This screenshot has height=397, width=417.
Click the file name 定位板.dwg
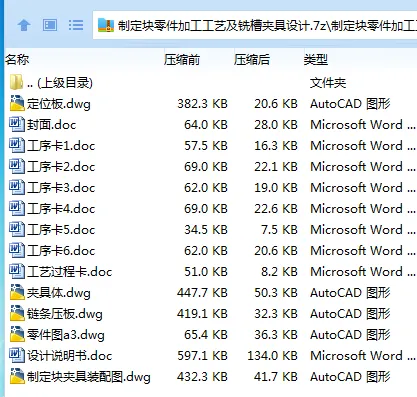click(59, 104)
